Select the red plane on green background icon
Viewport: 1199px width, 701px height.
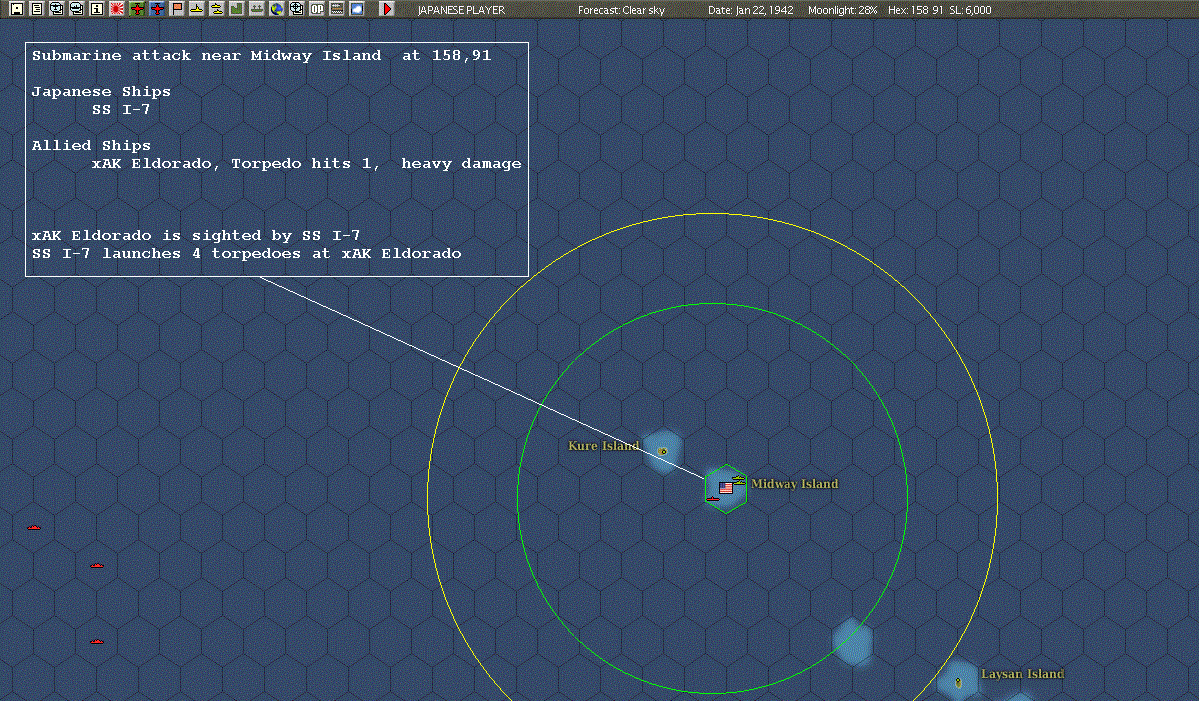137,9
